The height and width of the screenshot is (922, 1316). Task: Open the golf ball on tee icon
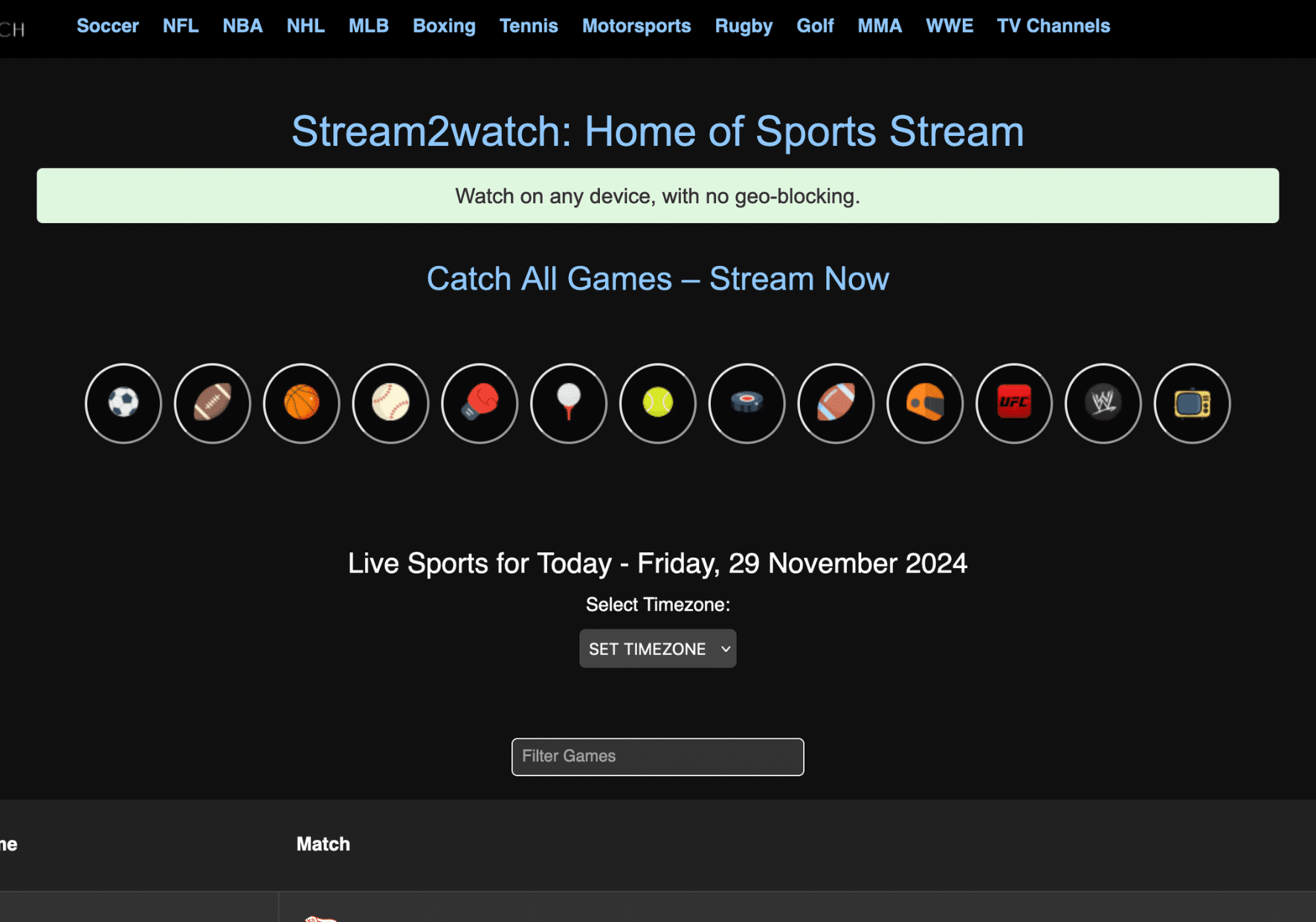point(569,403)
